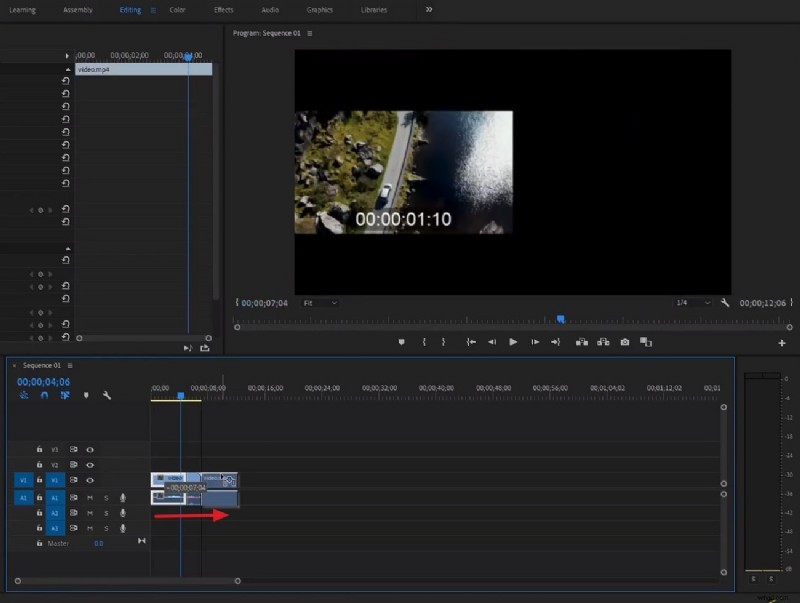Mute the A2 audio track
The height and width of the screenshot is (603, 800).
point(89,513)
